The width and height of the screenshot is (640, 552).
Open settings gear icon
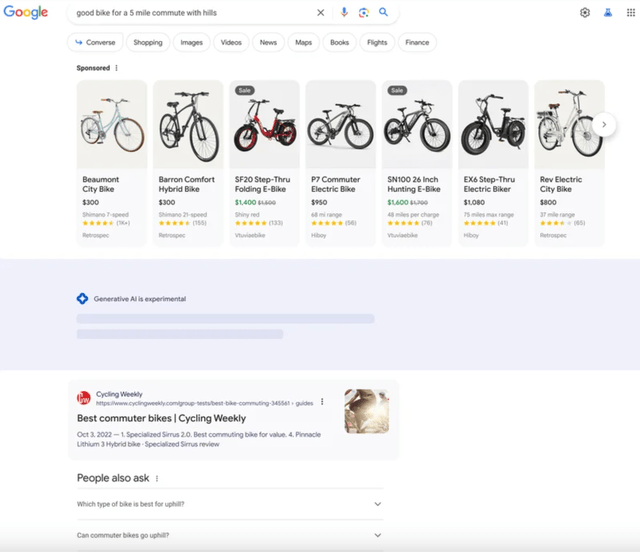[585, 13]
